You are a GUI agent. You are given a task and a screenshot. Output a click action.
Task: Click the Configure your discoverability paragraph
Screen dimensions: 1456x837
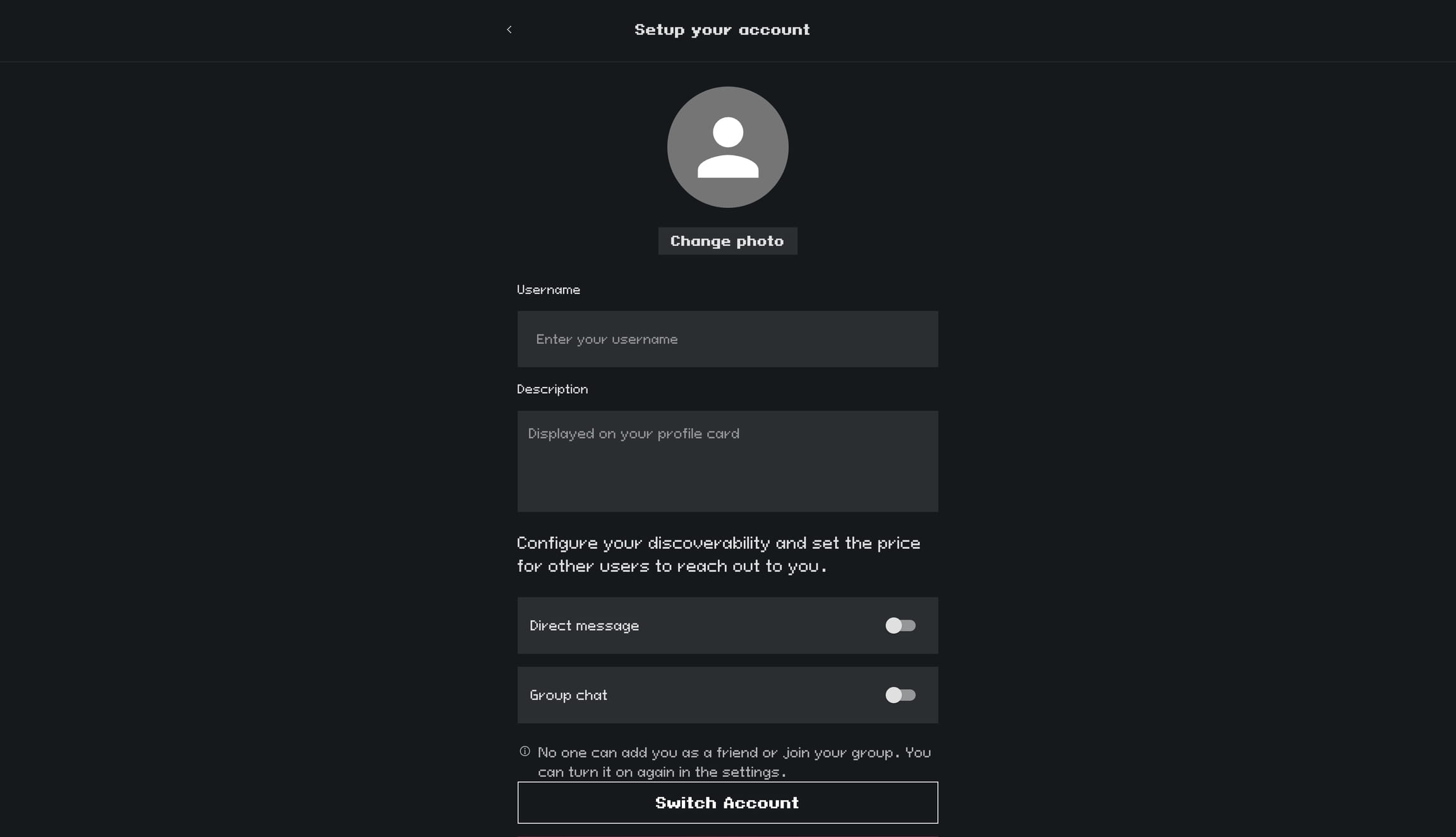[718, 554]
